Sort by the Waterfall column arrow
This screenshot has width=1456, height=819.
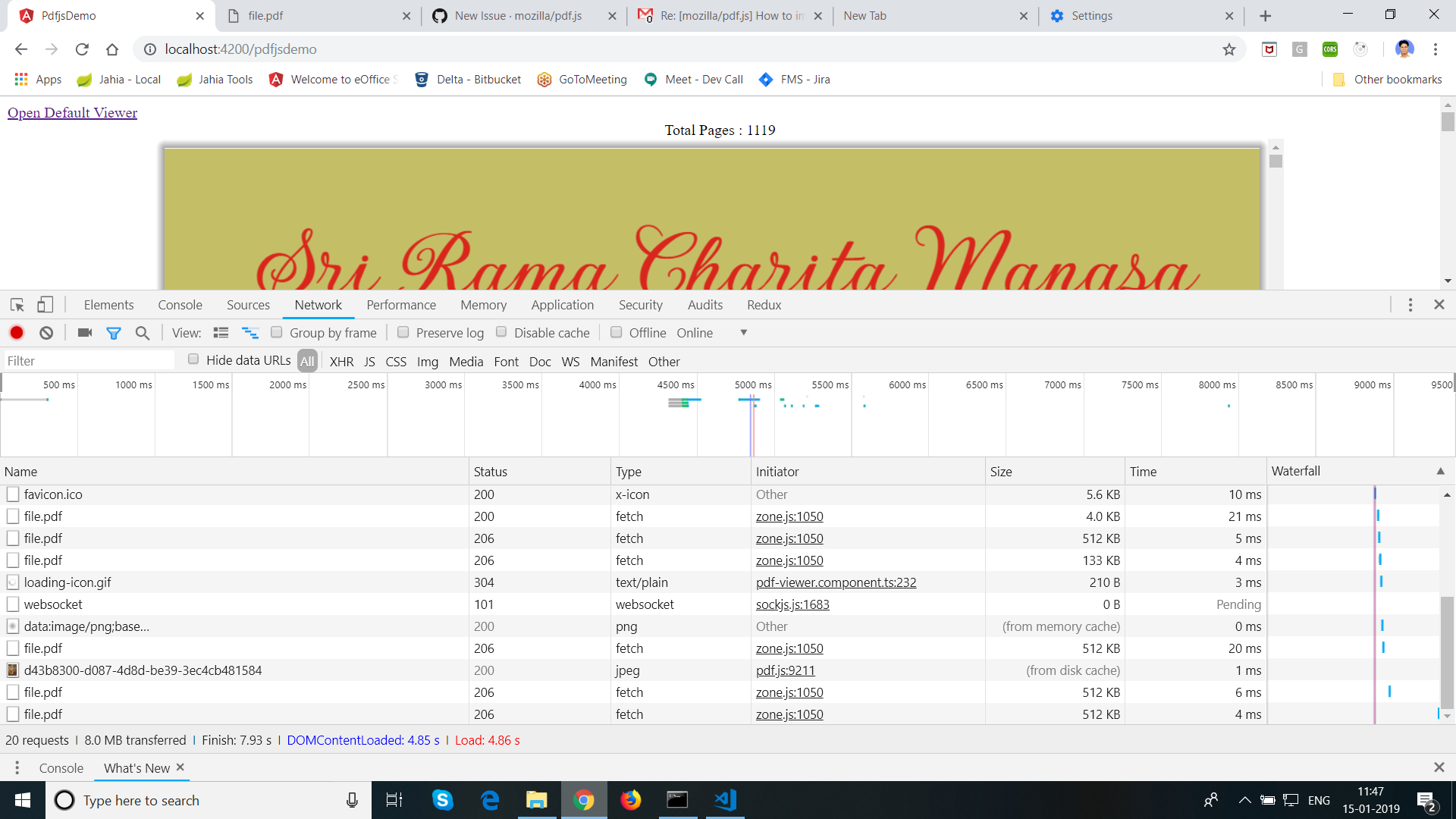pyautogui.click(x=1440, y=471)
